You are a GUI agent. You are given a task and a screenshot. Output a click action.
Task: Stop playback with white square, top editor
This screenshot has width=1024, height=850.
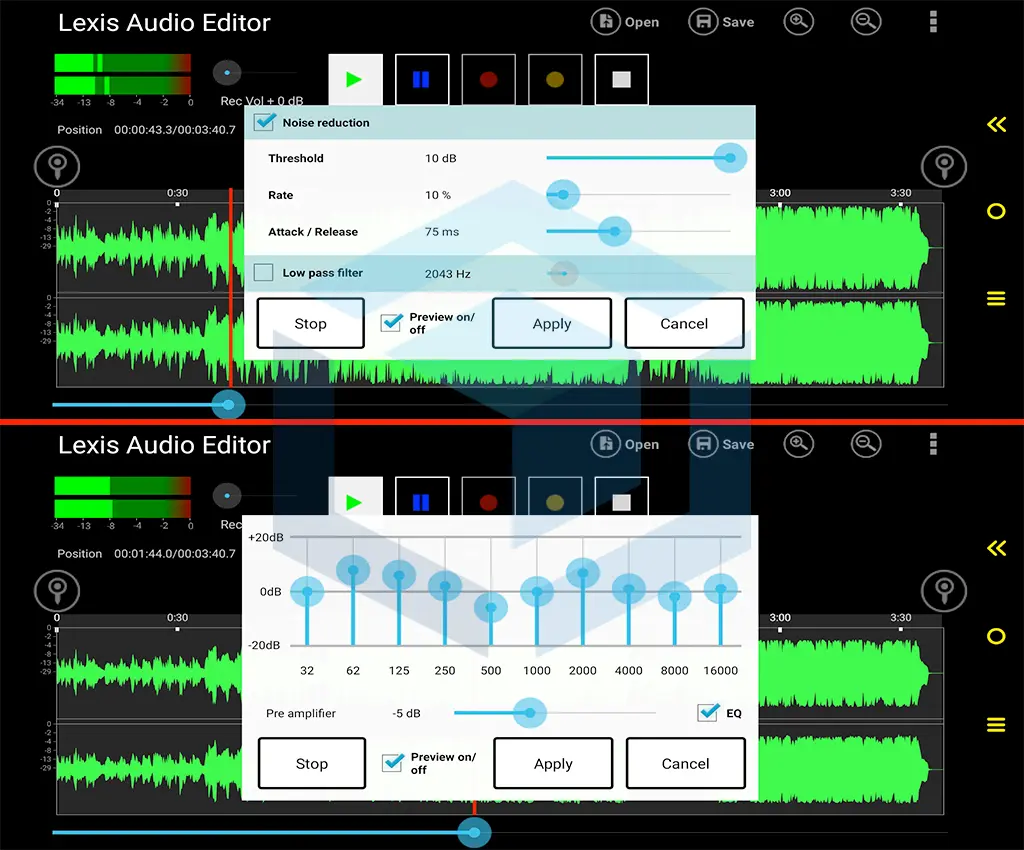(x=622, y=80)
